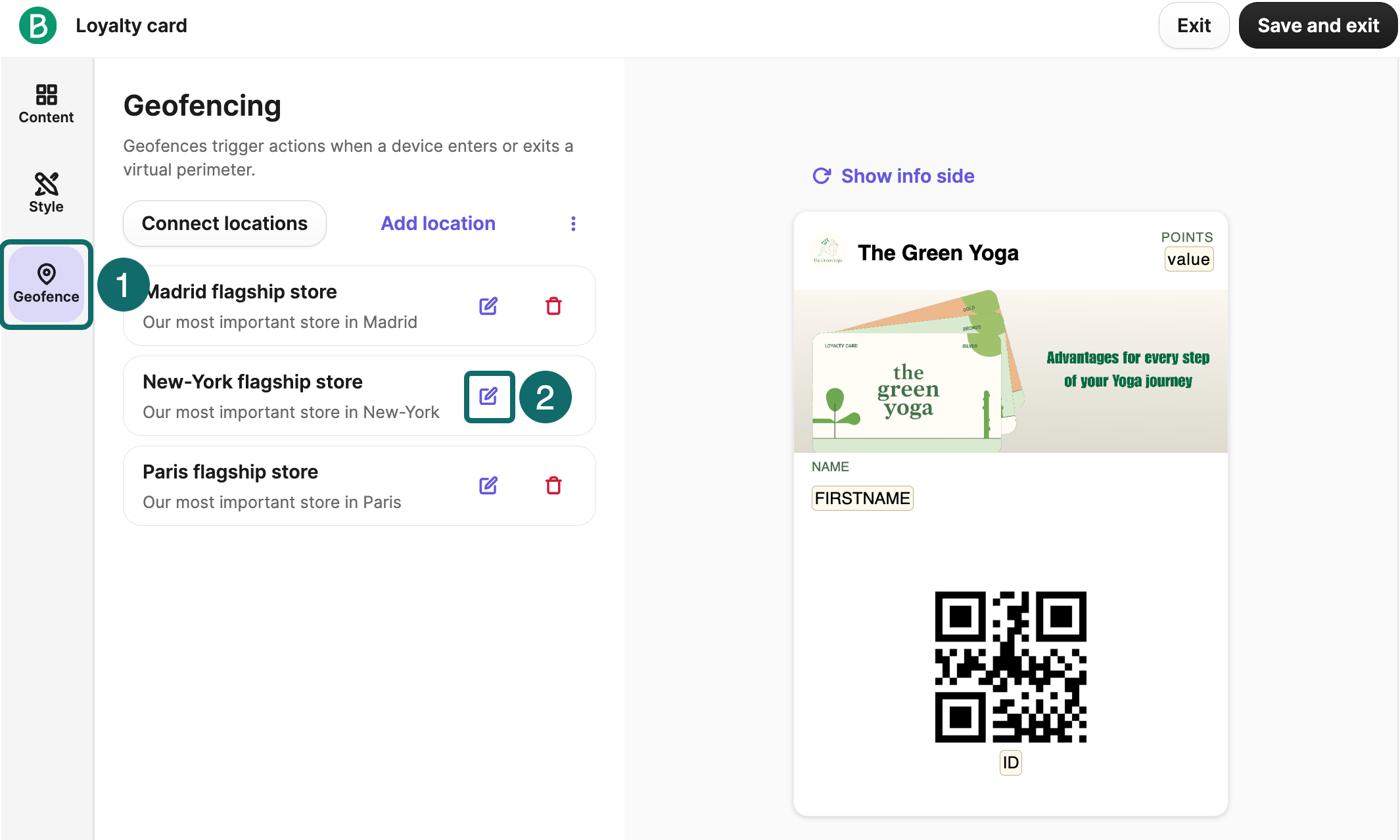The image size is (1400, 840).
Task: Click The Green Yoga logo on card
Action: pos(828,250)
